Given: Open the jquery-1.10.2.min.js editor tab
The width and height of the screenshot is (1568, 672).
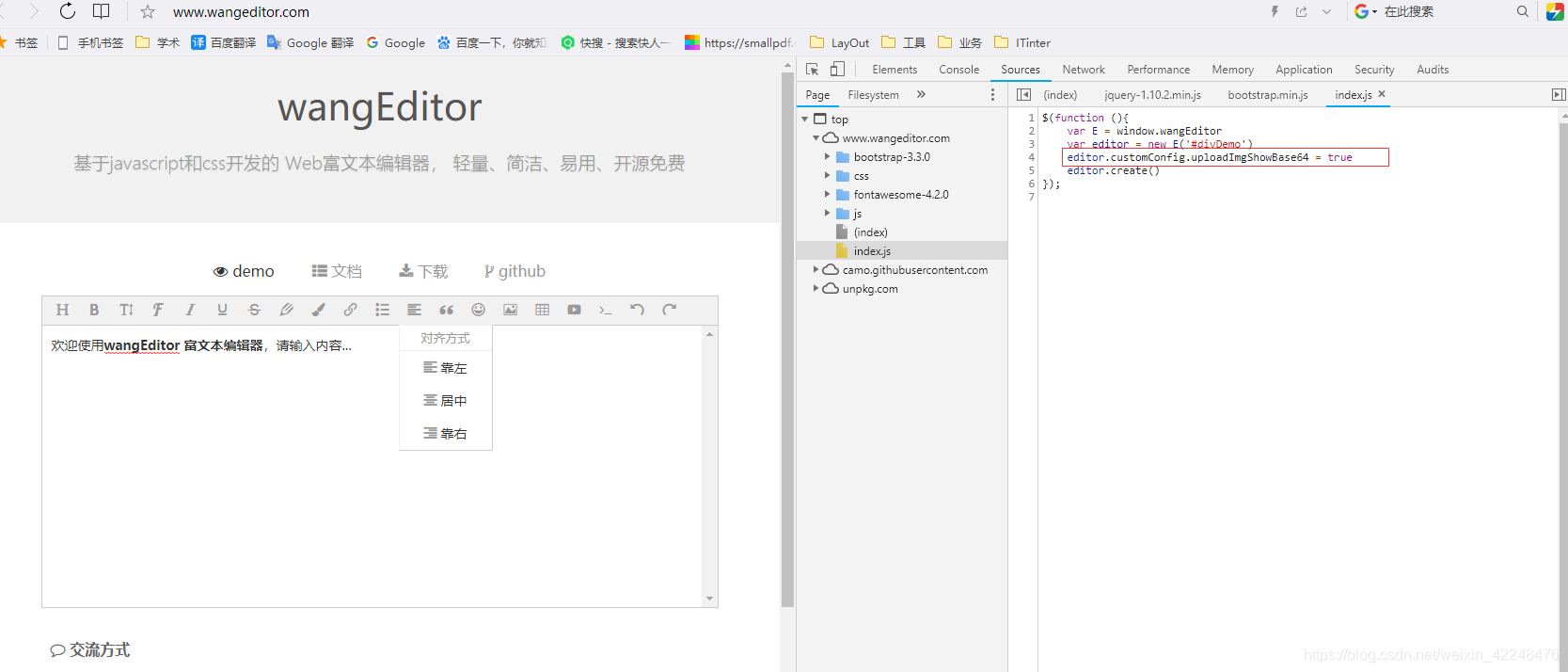Looking at the screenshot, I should click(x=1152, y=95).
